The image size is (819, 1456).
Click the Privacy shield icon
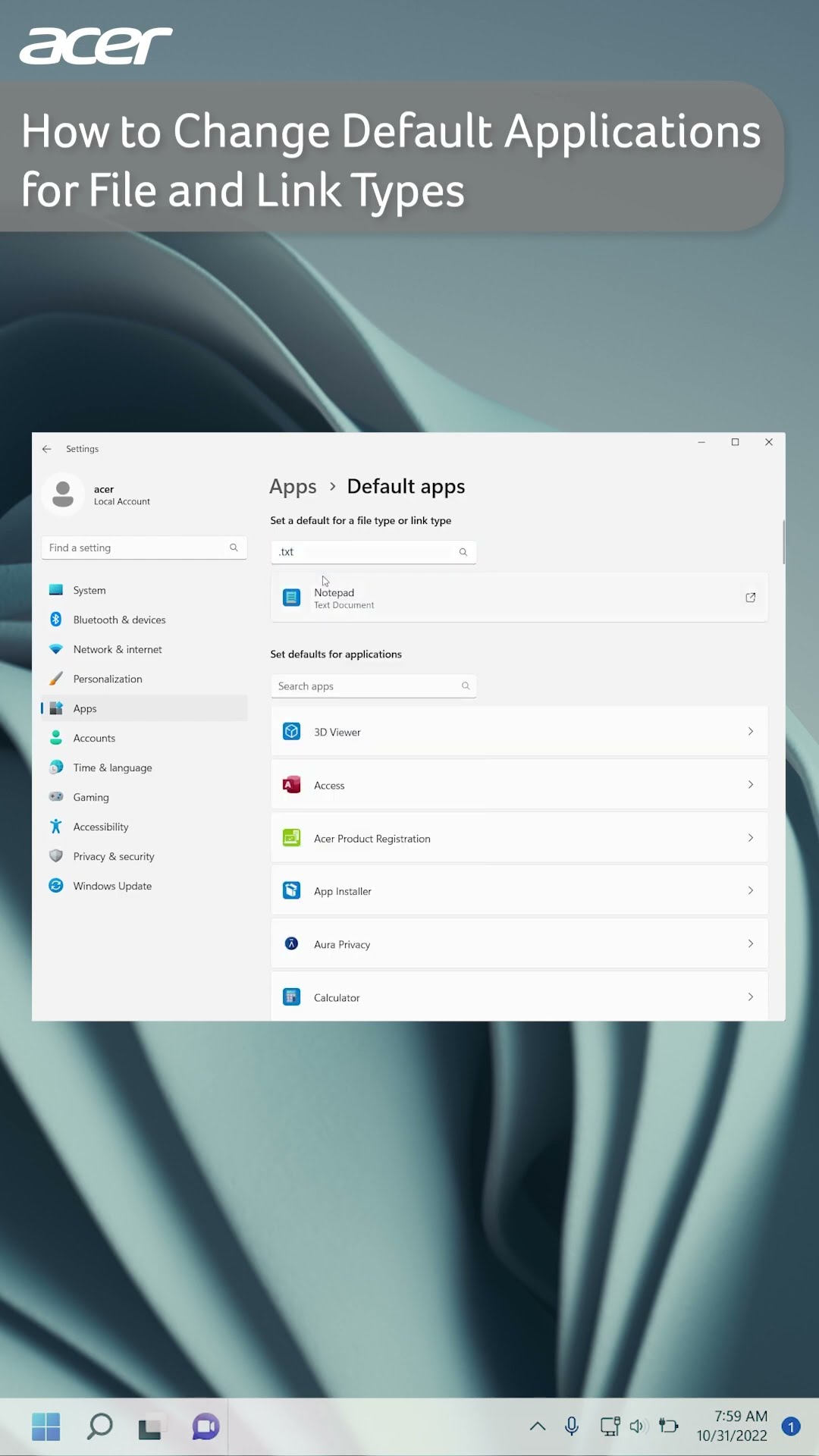point(56,856)
